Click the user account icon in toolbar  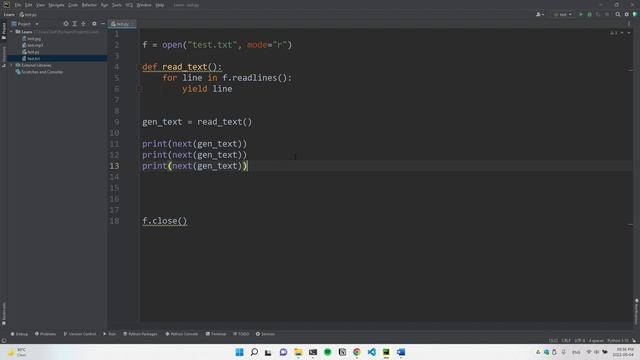(538, 14)
